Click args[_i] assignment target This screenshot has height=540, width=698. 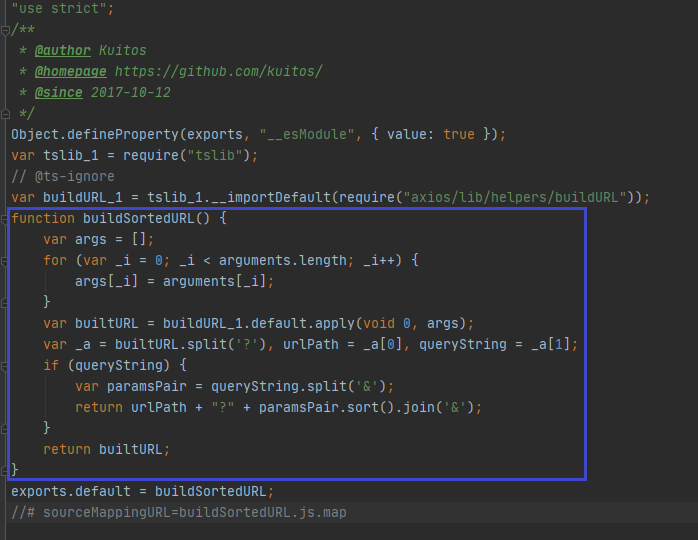(x=106, y=281)
